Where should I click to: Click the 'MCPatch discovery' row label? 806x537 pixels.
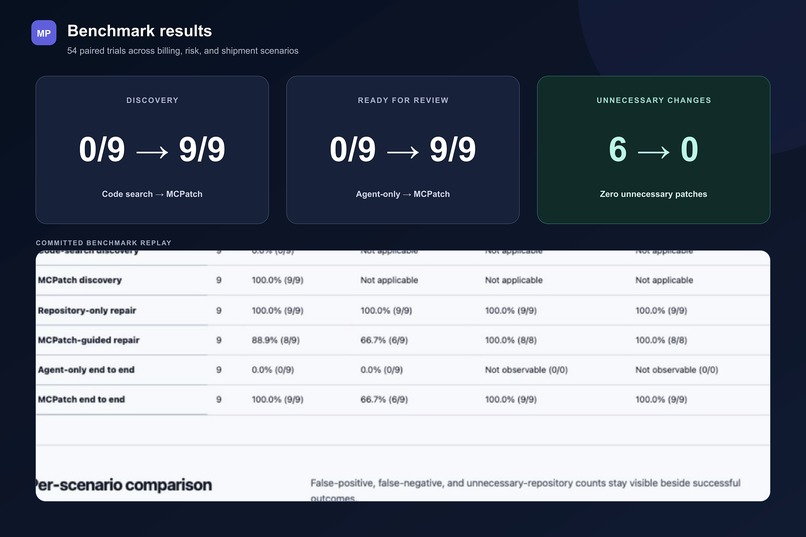[x=80, y=280]
